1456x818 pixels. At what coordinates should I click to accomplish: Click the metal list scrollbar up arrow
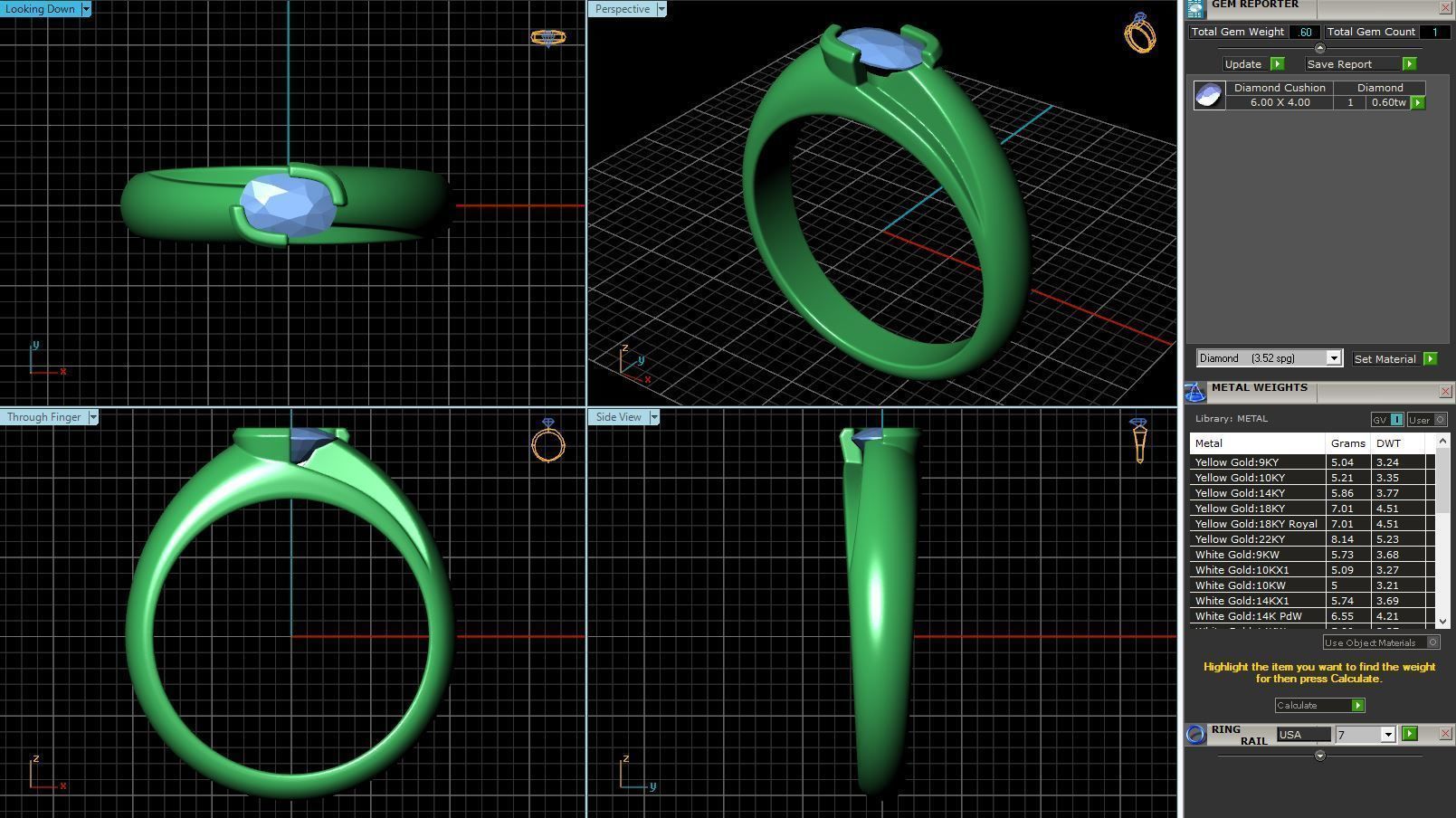(1442, 439)
